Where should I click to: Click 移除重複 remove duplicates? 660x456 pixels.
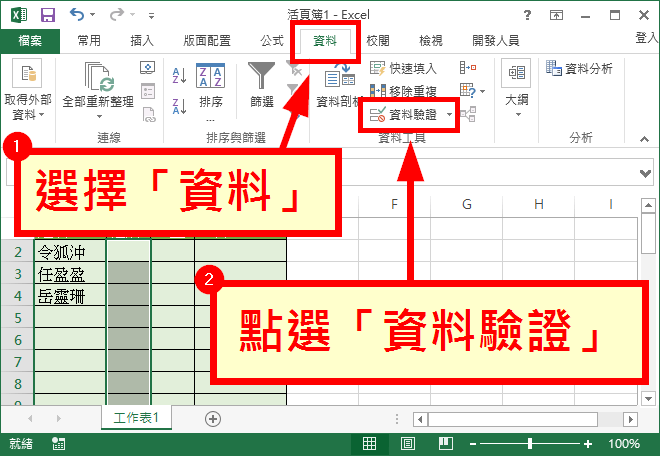pos(403,91)
